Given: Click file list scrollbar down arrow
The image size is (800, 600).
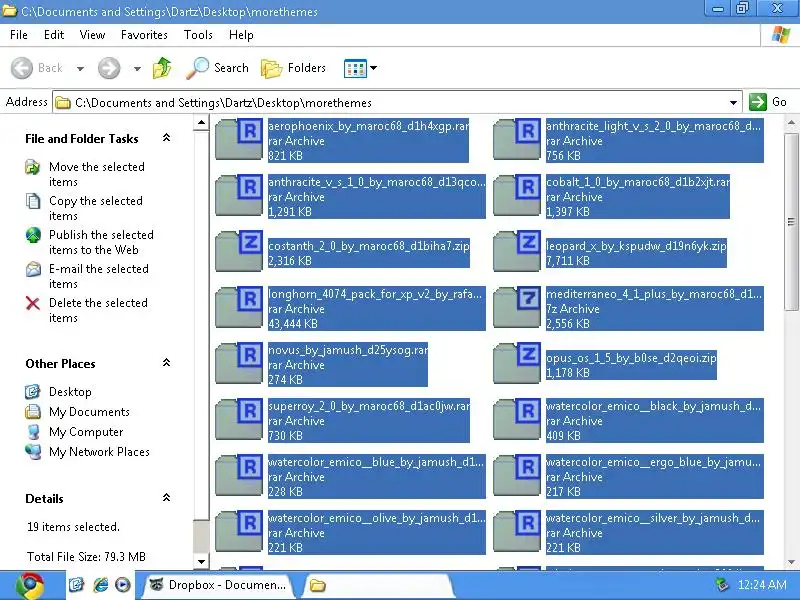Looking at the screenshot, I should pyautogui.click(x=791, y=562).
